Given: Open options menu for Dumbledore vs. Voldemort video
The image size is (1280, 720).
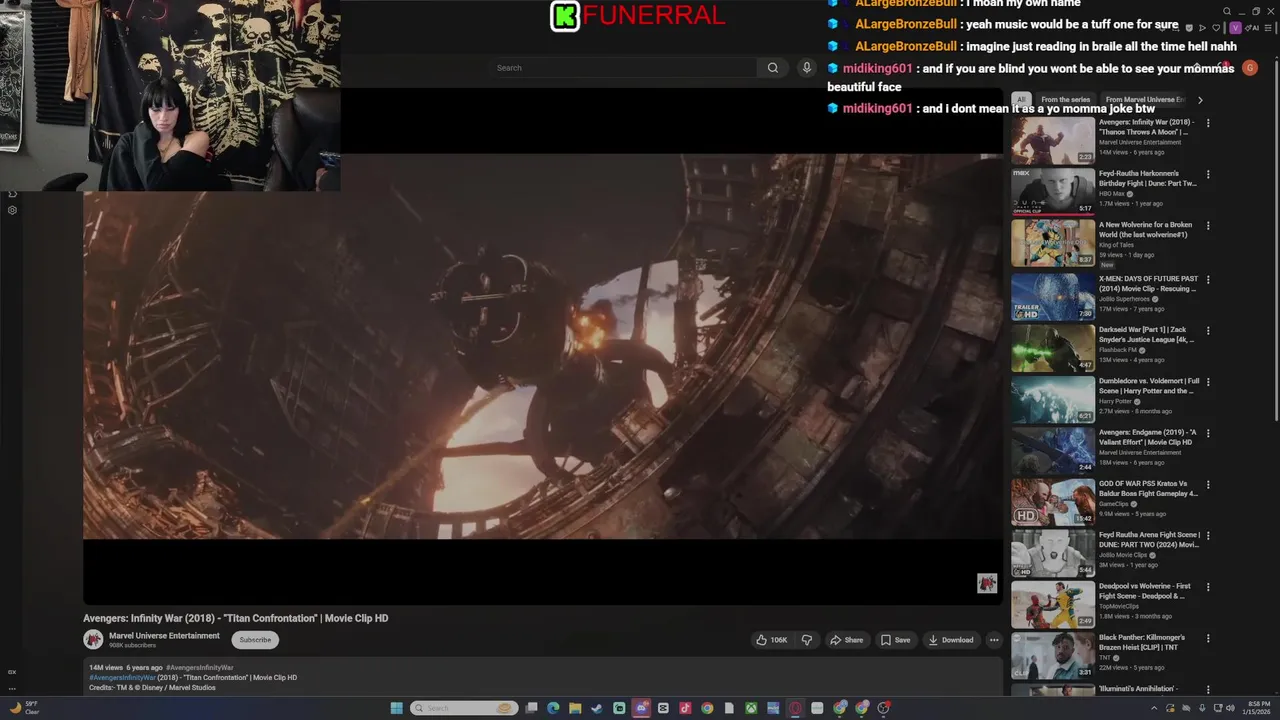Looking at the screenshot, I should 1208,382.
